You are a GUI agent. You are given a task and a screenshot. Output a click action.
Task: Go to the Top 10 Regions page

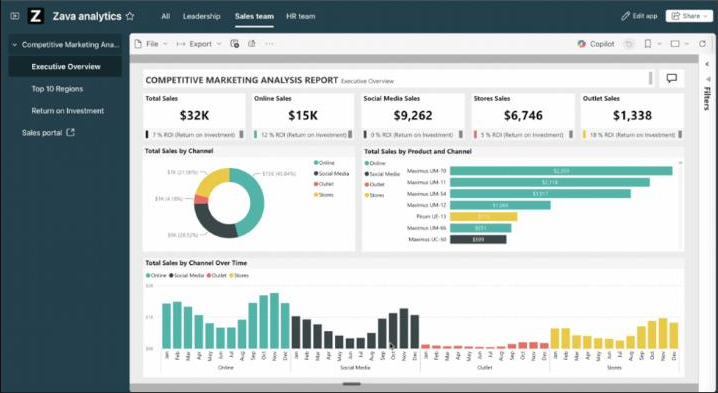tap(57, 89)
